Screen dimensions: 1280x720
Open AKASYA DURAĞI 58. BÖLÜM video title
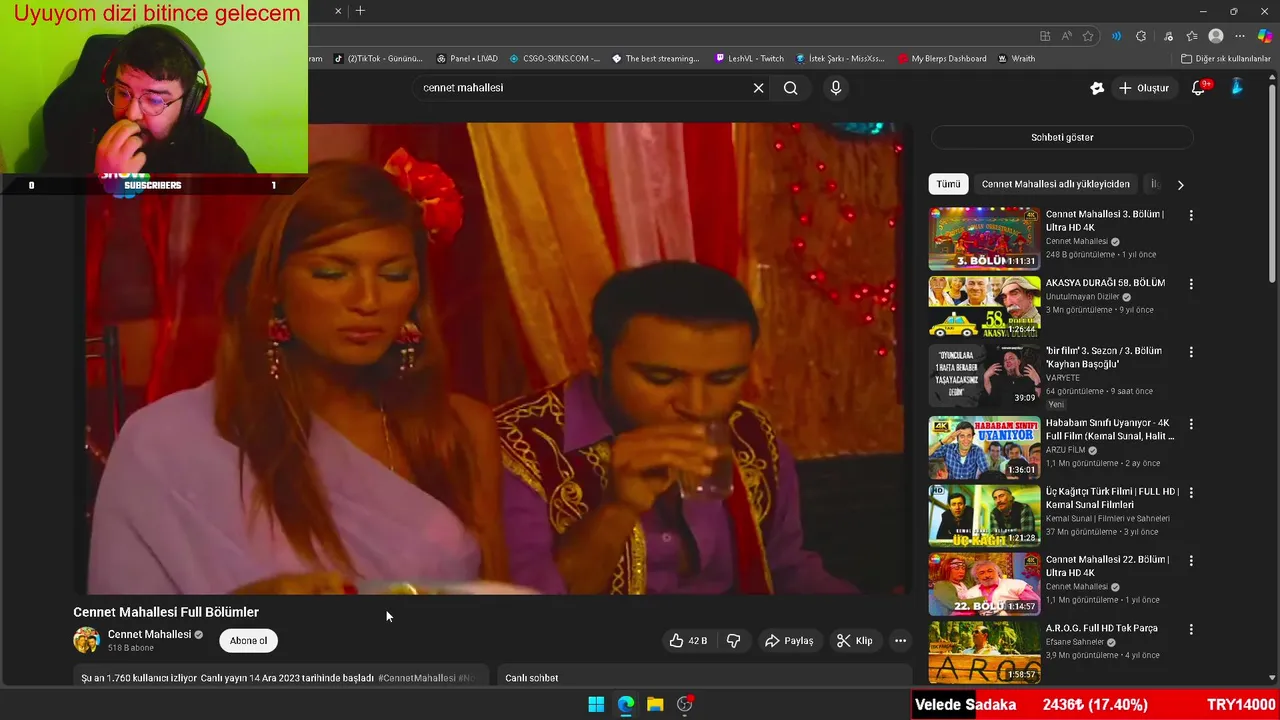point(1105,283)
